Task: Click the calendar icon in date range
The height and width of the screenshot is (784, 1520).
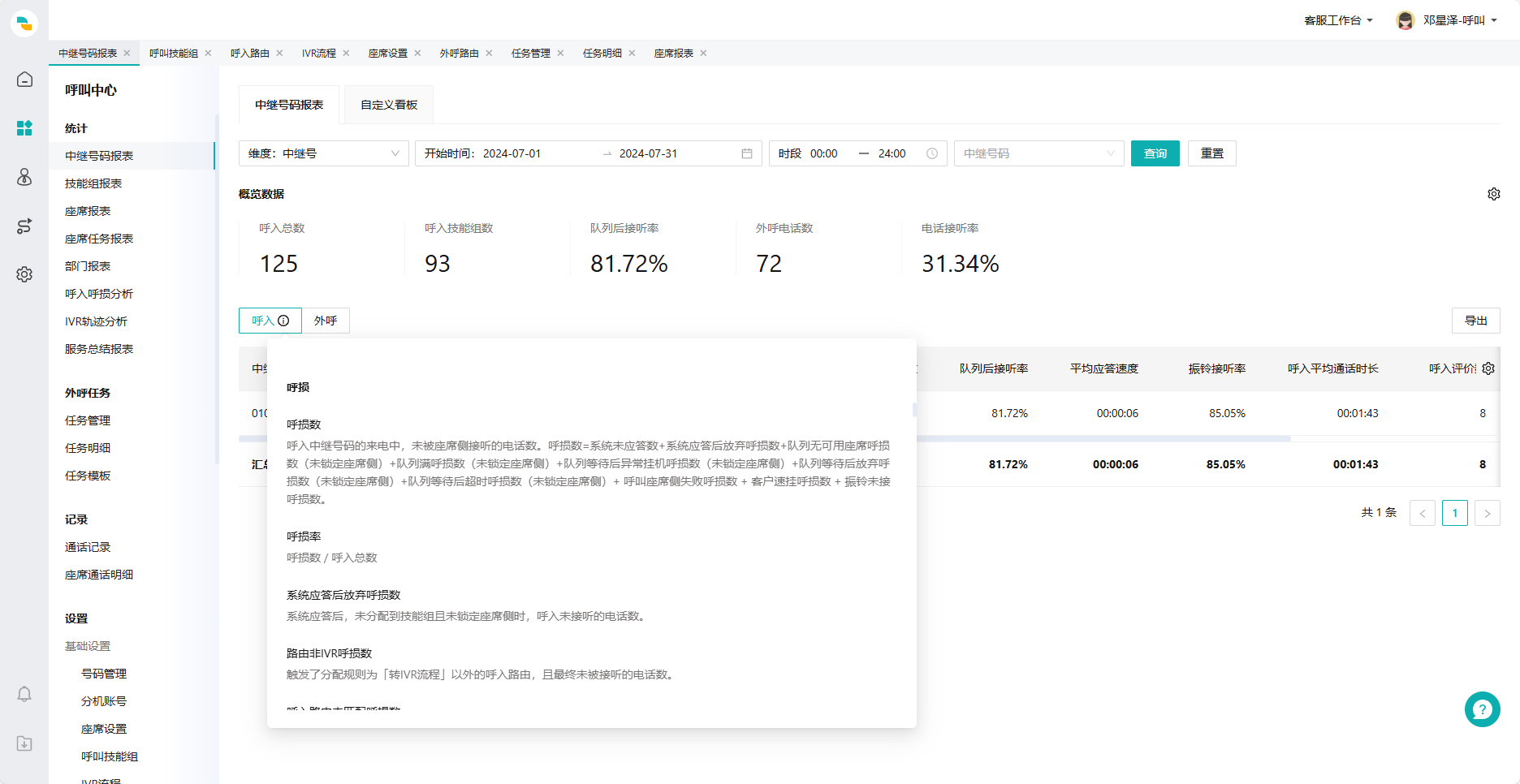Action: 747,153
